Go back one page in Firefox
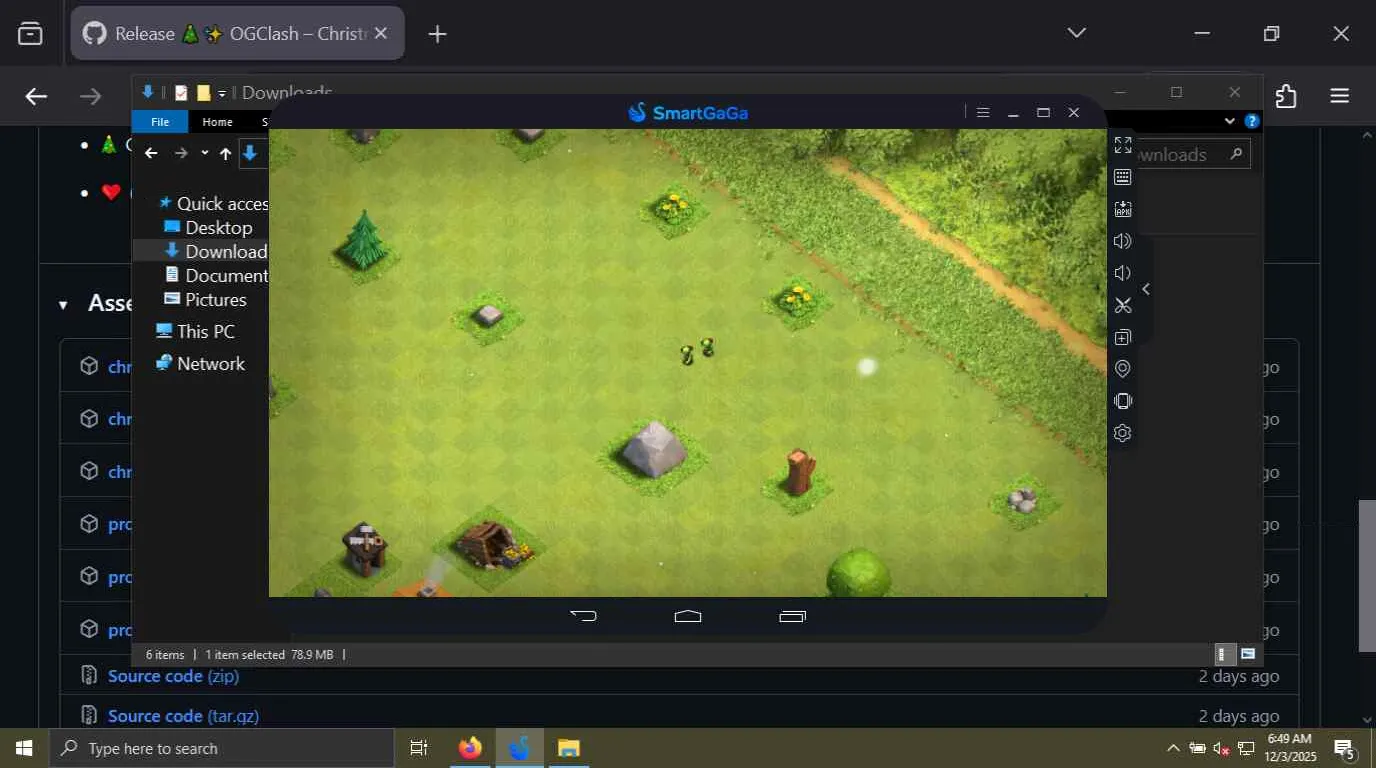This screenshot has height=768, width=1376. (36, 96)
